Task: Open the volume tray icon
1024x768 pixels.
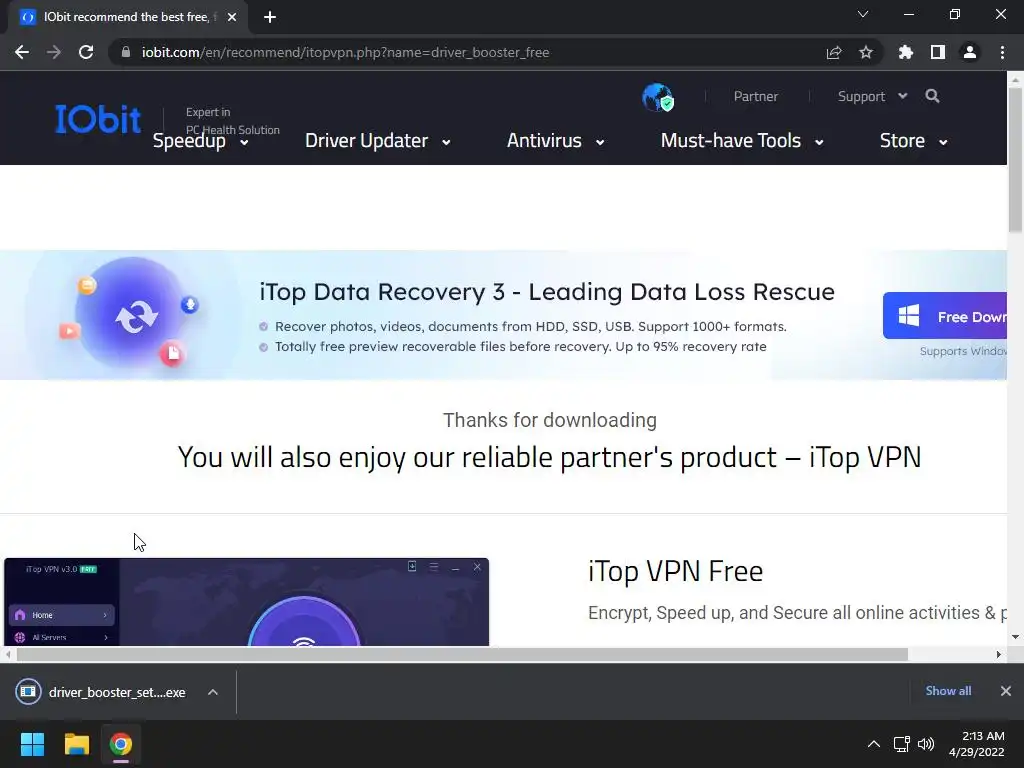Action: 926,744
